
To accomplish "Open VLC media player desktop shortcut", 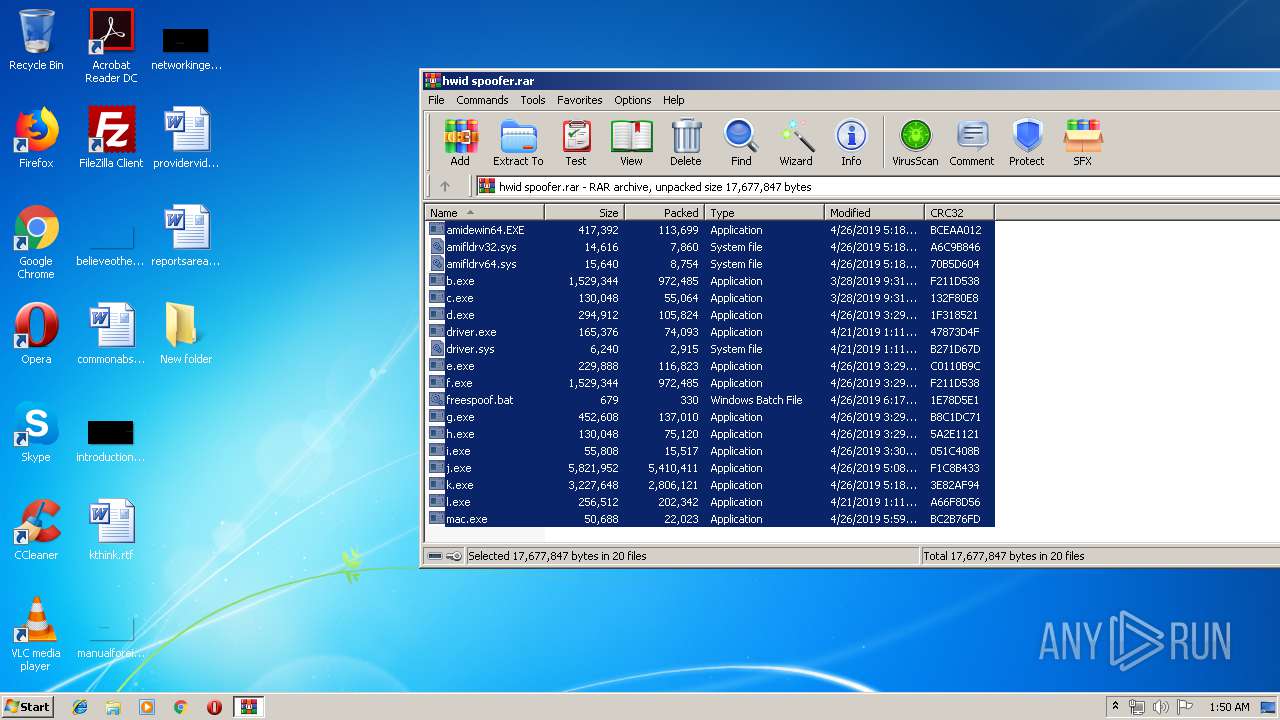I will click(x=36, y=634).
